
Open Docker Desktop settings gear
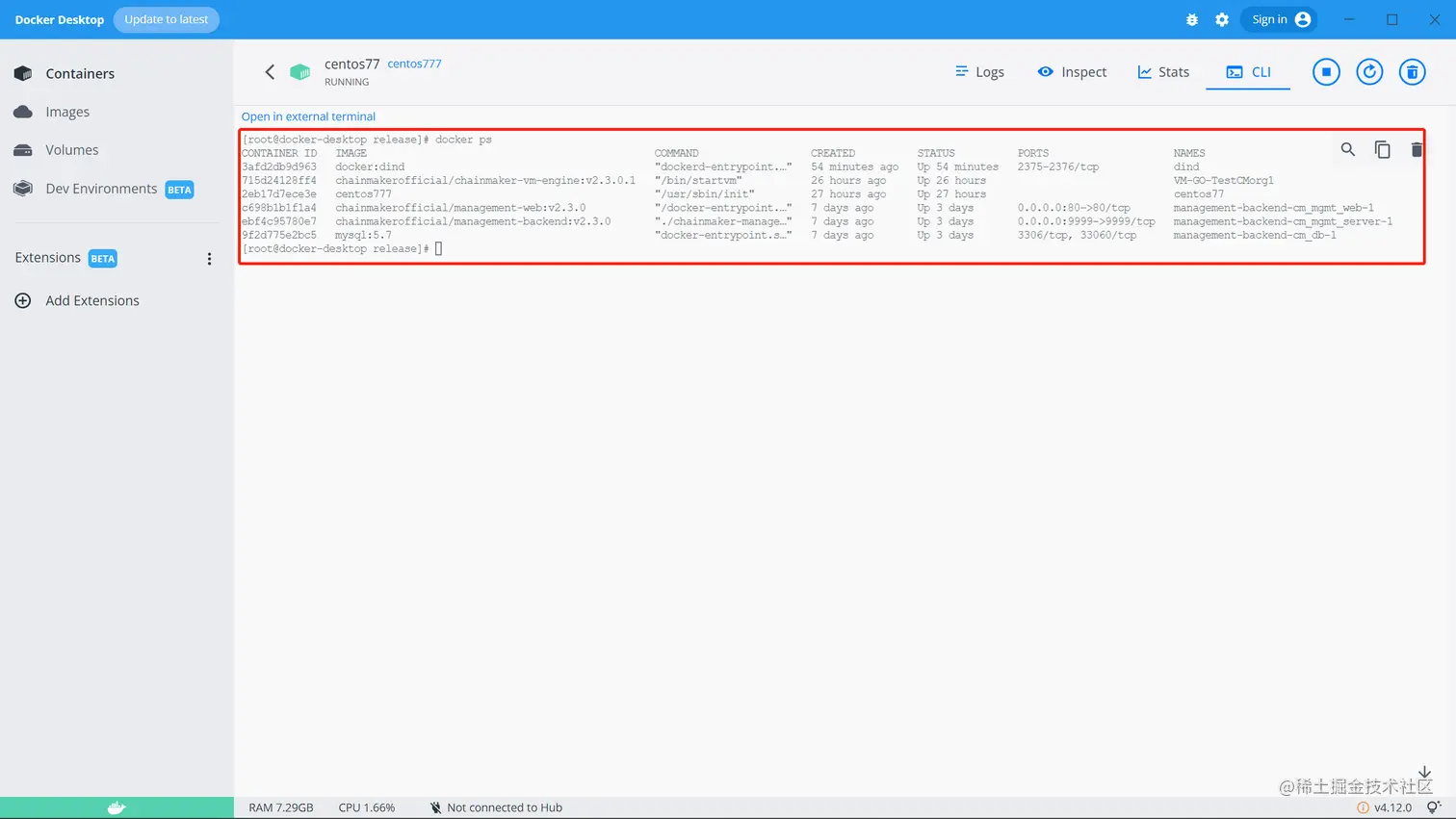click(1222, 19)
